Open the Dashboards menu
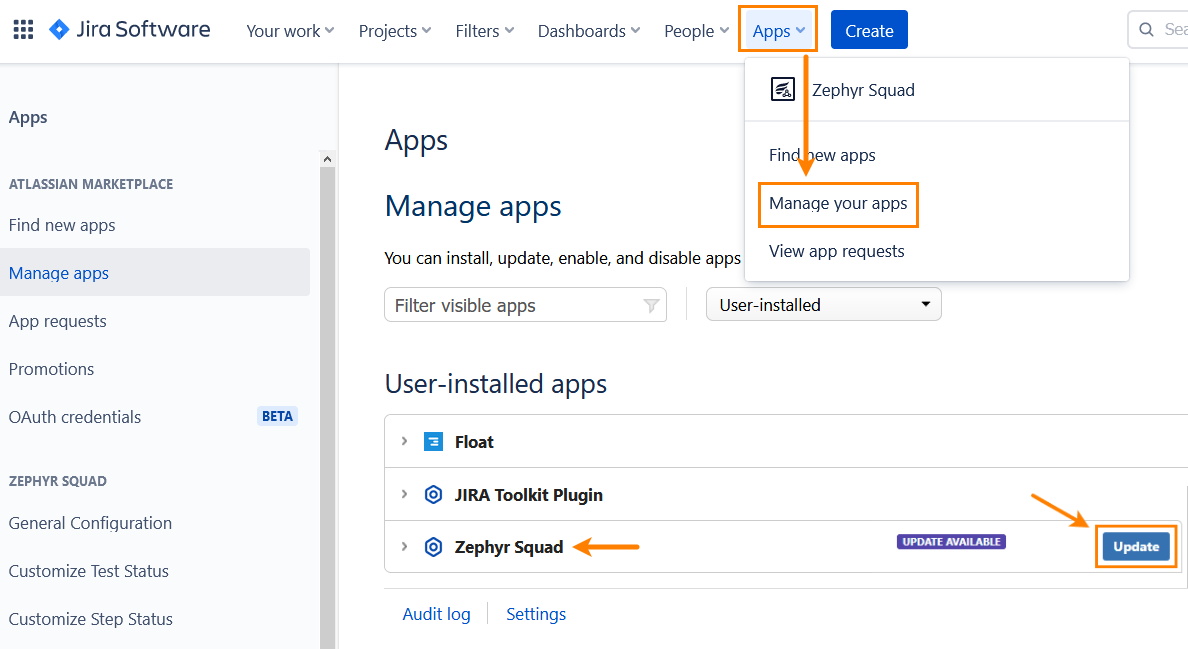The image size is (1188, 649). pos(589,31)
